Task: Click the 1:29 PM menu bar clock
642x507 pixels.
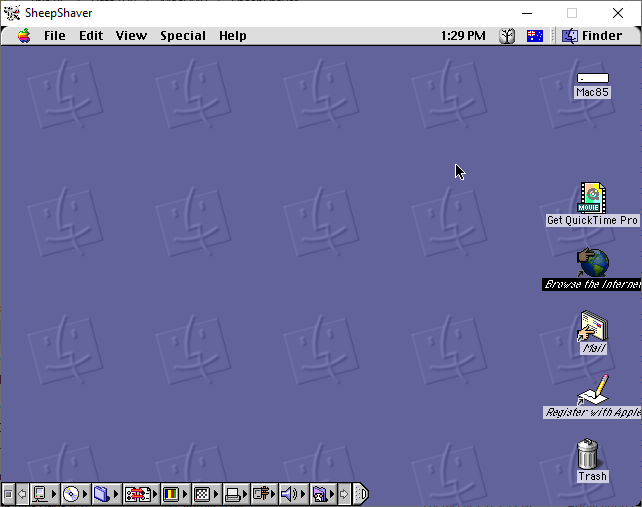Action: (463, 36)
